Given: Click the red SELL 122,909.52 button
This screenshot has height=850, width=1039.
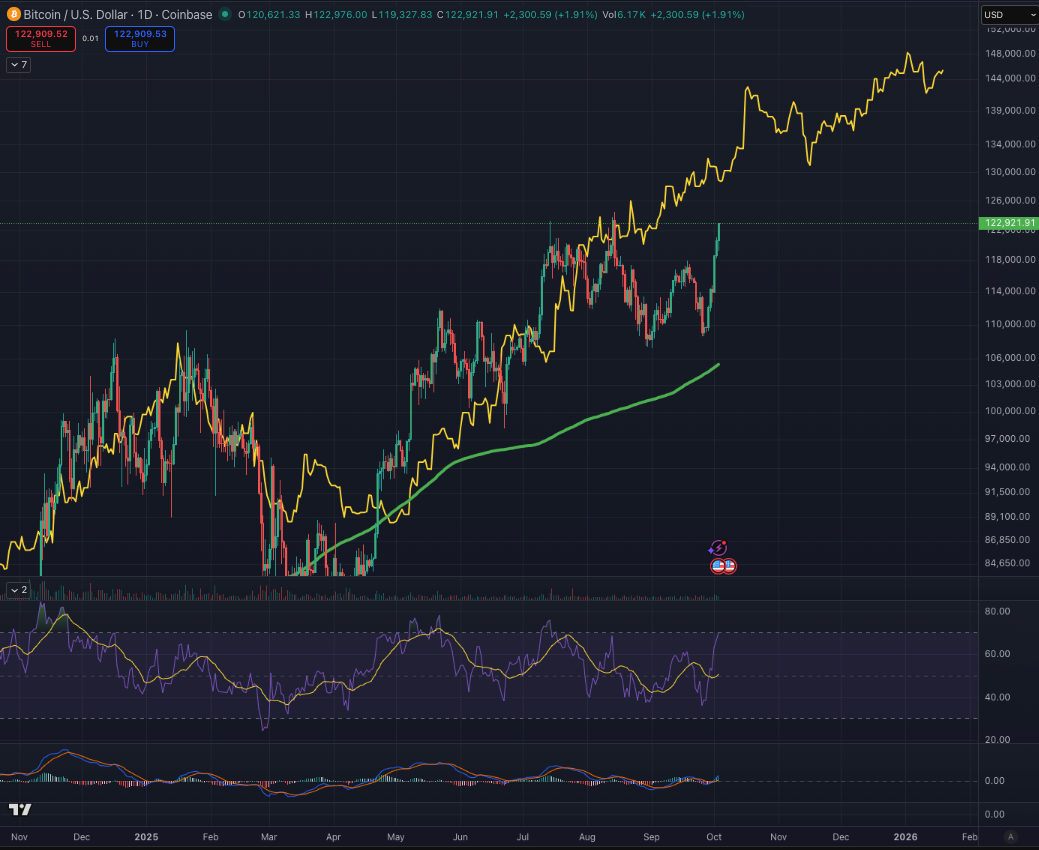Looking at the screenshot, I should 41,38.
